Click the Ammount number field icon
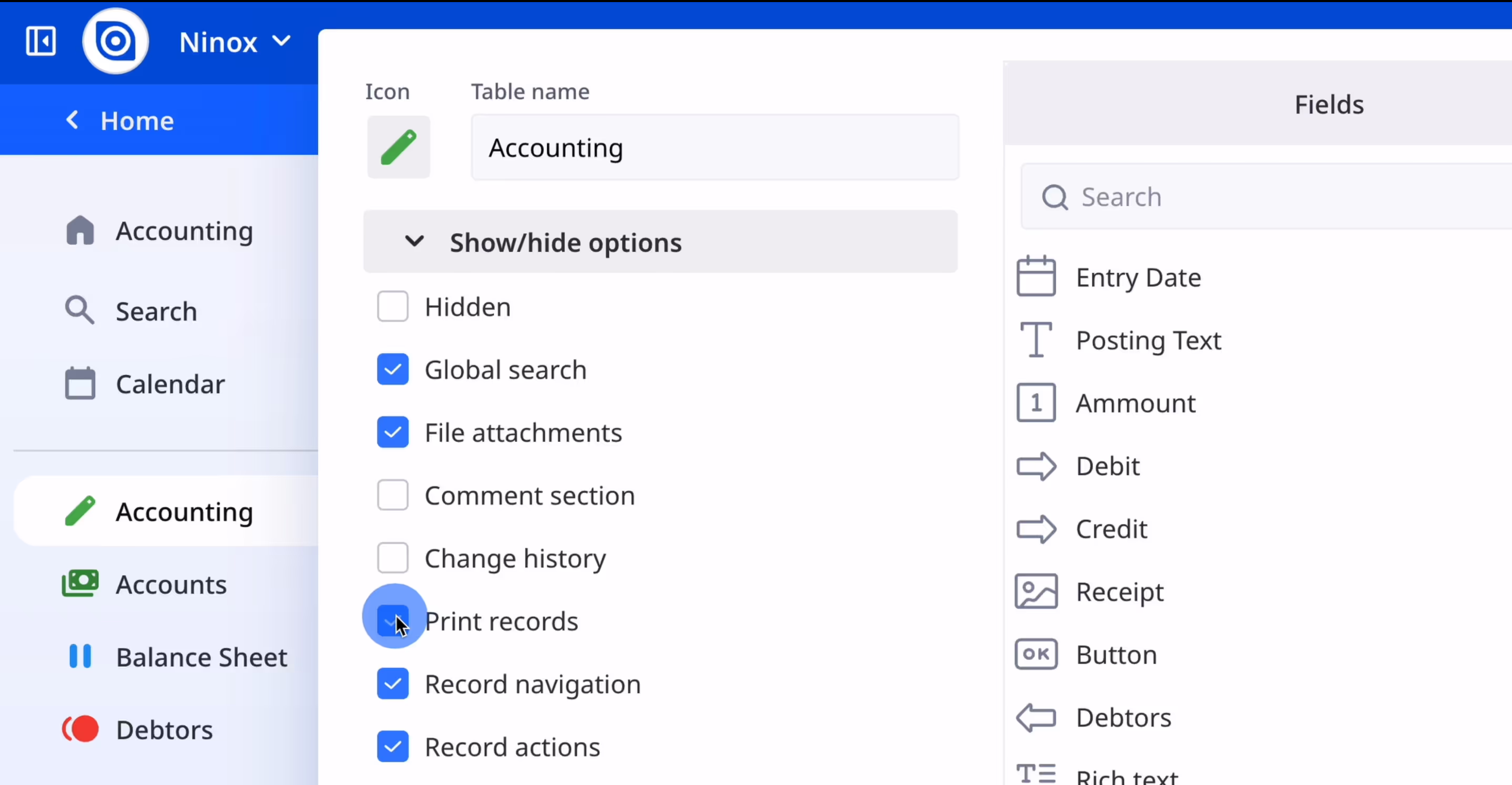The width and height of the screenshot is (1512, 785). pos(1036,402)
